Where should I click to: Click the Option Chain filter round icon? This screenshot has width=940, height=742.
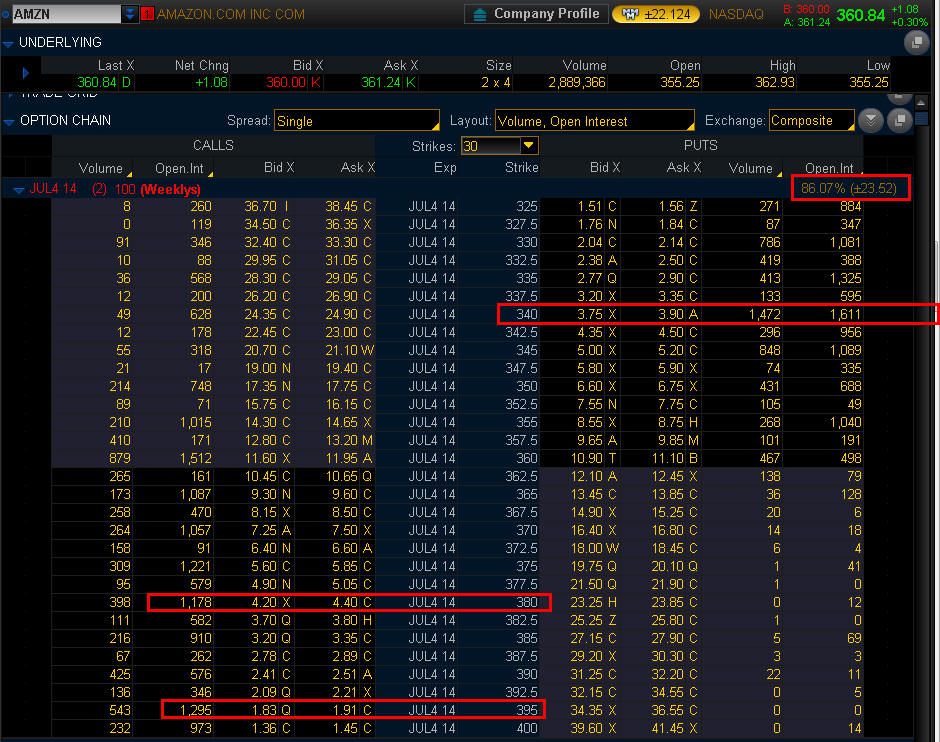[871, 121]
